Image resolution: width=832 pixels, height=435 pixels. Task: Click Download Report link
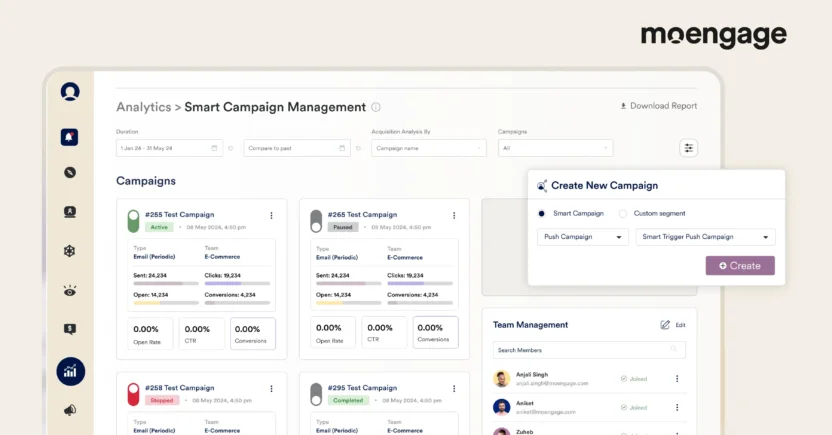click(658, 106)
